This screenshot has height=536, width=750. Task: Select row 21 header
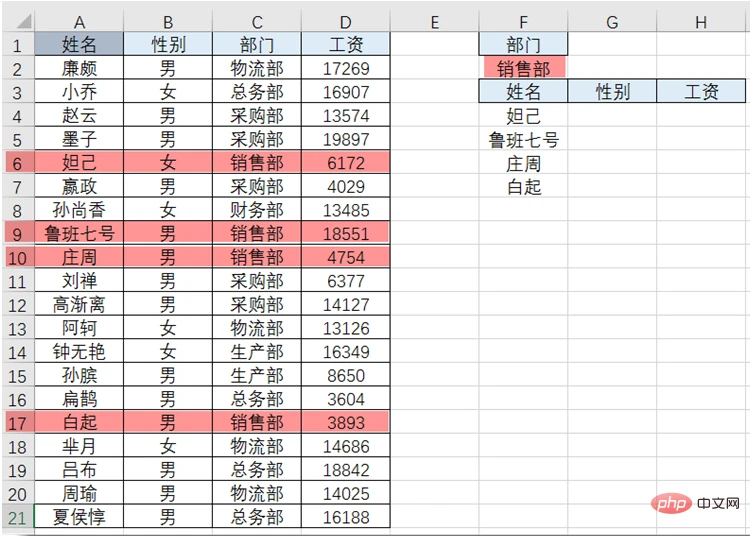[18, 517]
